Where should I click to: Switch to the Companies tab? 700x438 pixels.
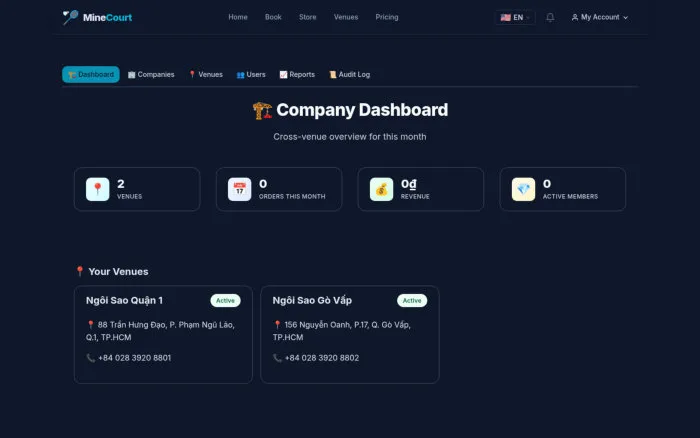click(x=151, y=75)
